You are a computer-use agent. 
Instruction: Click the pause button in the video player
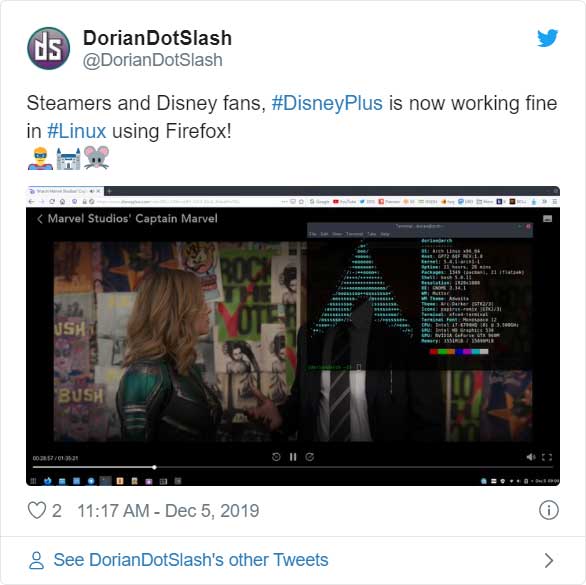(293, 457)
